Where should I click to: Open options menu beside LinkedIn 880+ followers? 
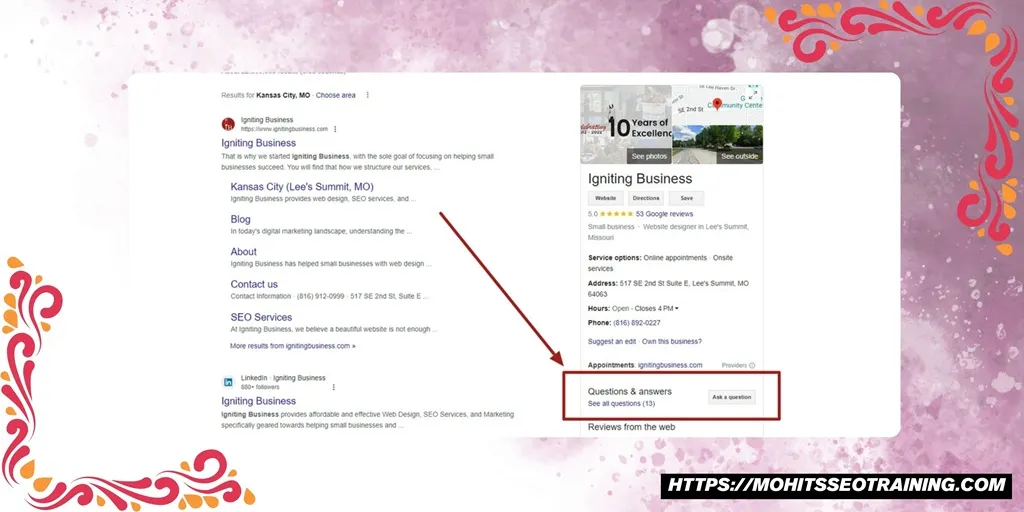click(x=334, y=387)
